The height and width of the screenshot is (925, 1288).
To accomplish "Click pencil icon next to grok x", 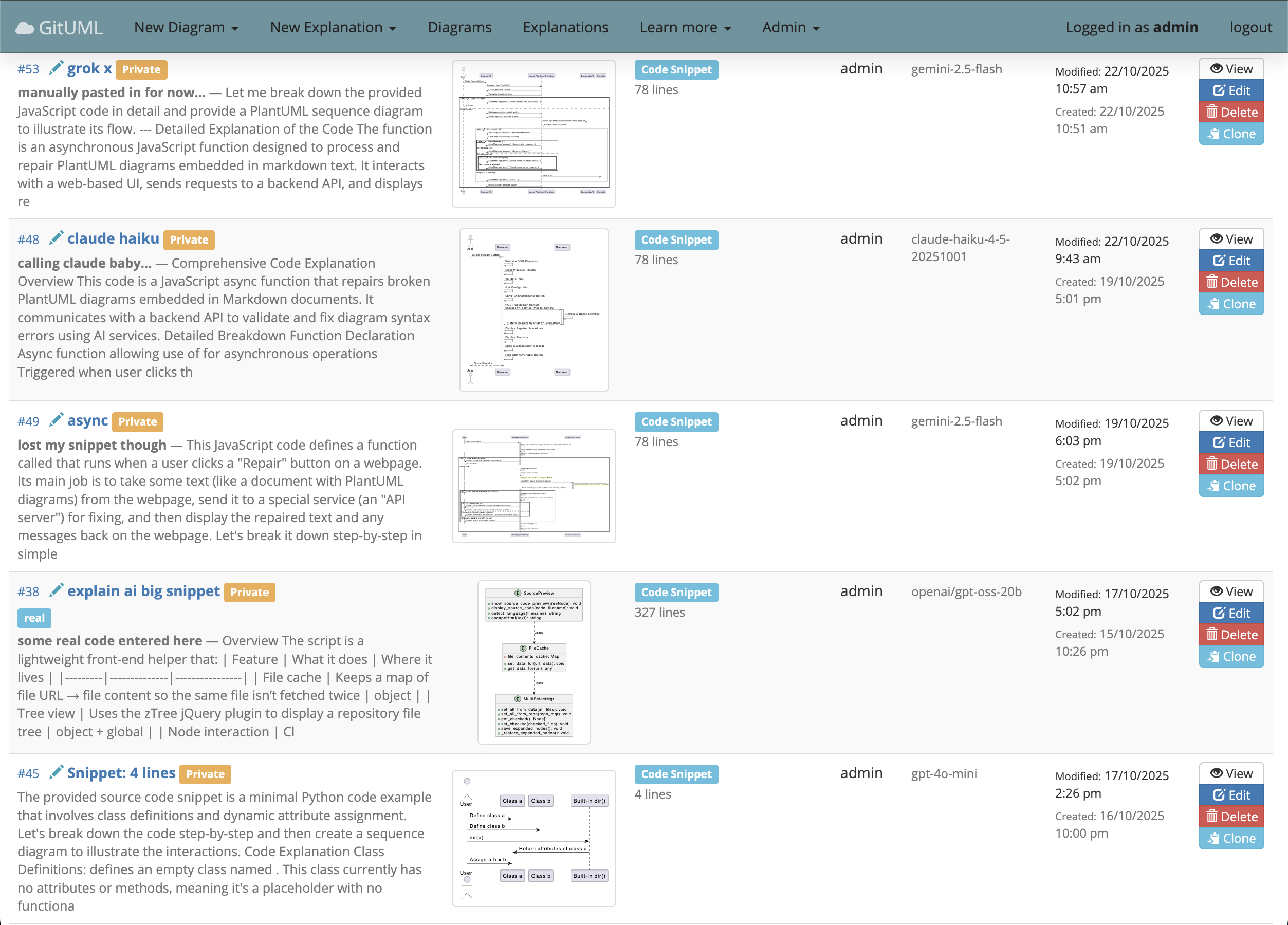I will click(x=56, y=69).
